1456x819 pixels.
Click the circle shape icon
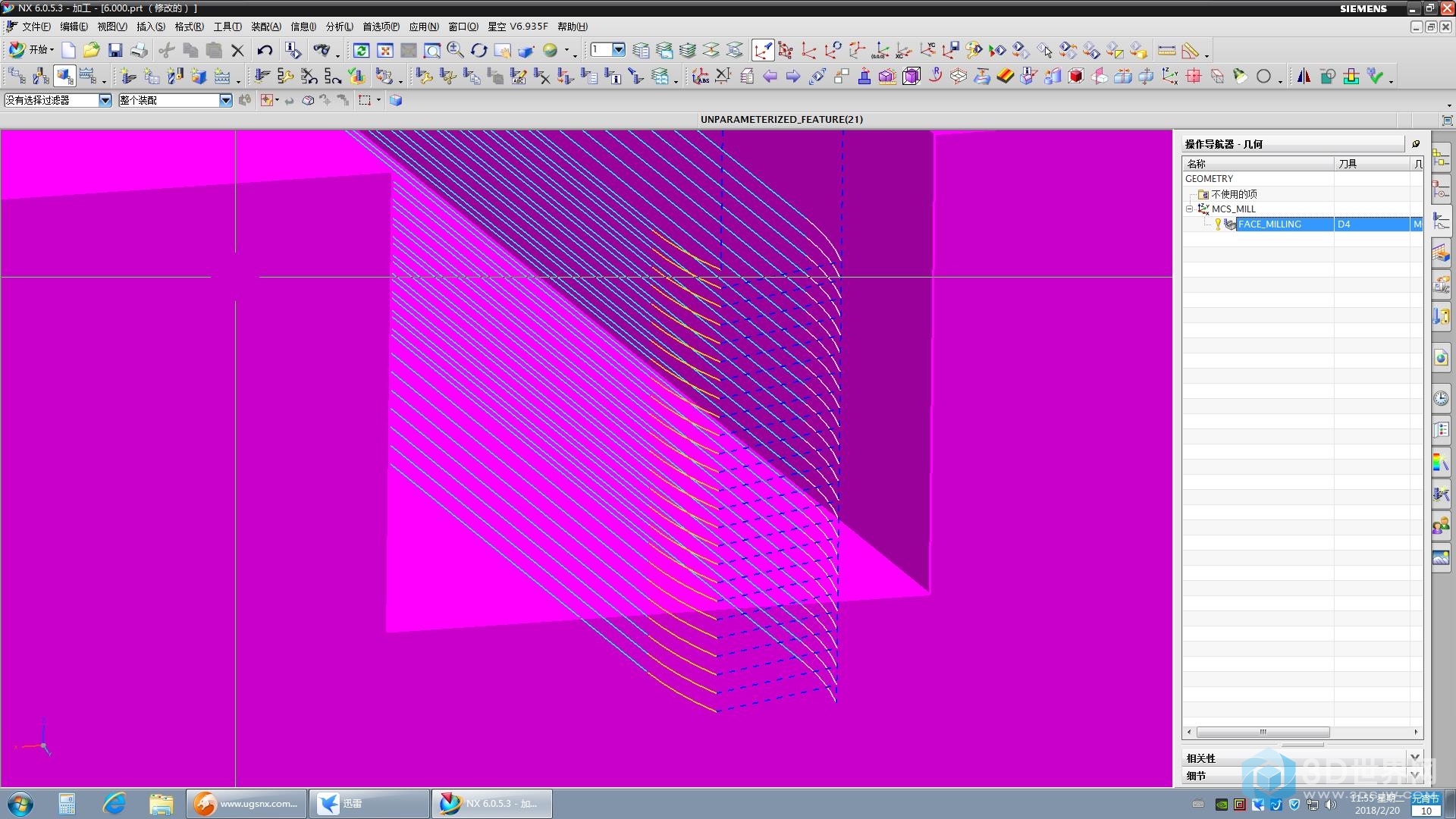tap(1263, 76)
